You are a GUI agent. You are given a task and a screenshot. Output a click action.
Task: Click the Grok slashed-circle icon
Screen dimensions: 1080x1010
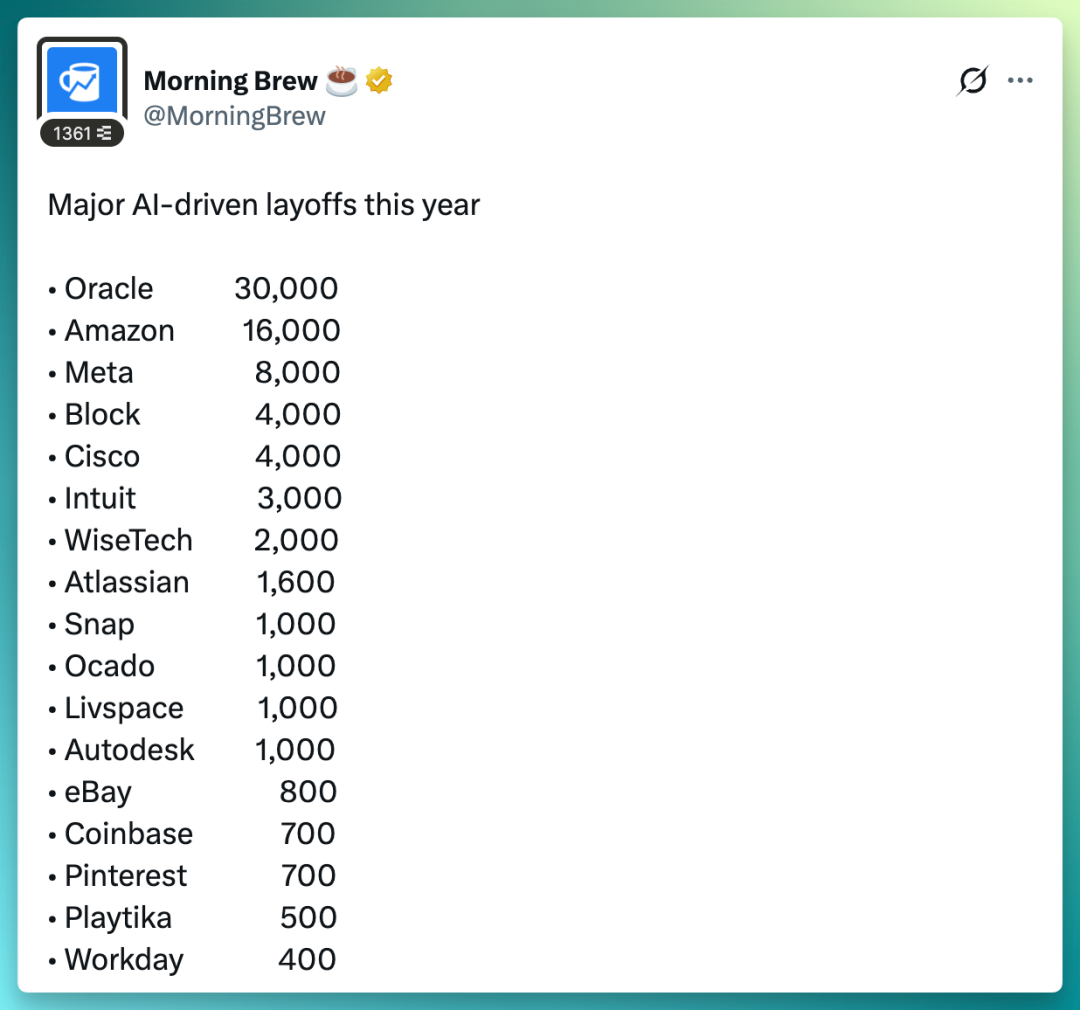[973, 81]
